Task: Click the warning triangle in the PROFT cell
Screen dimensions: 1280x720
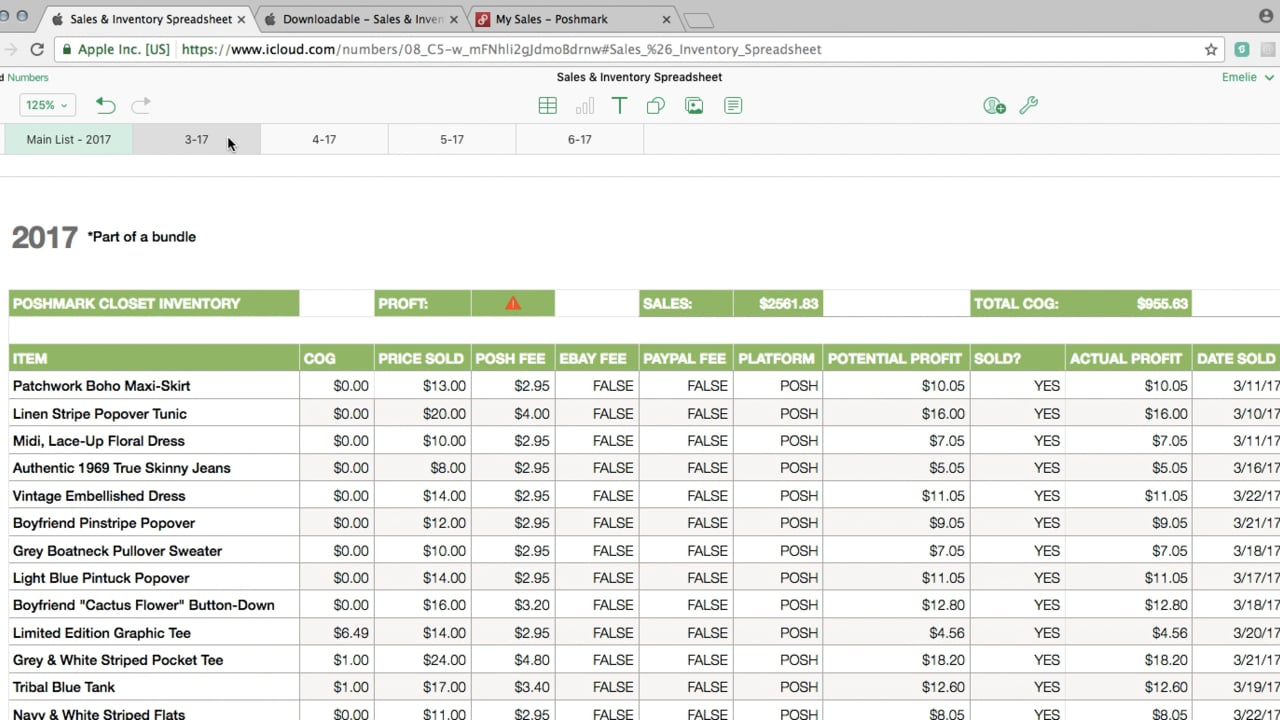Action: coord(513,304)
